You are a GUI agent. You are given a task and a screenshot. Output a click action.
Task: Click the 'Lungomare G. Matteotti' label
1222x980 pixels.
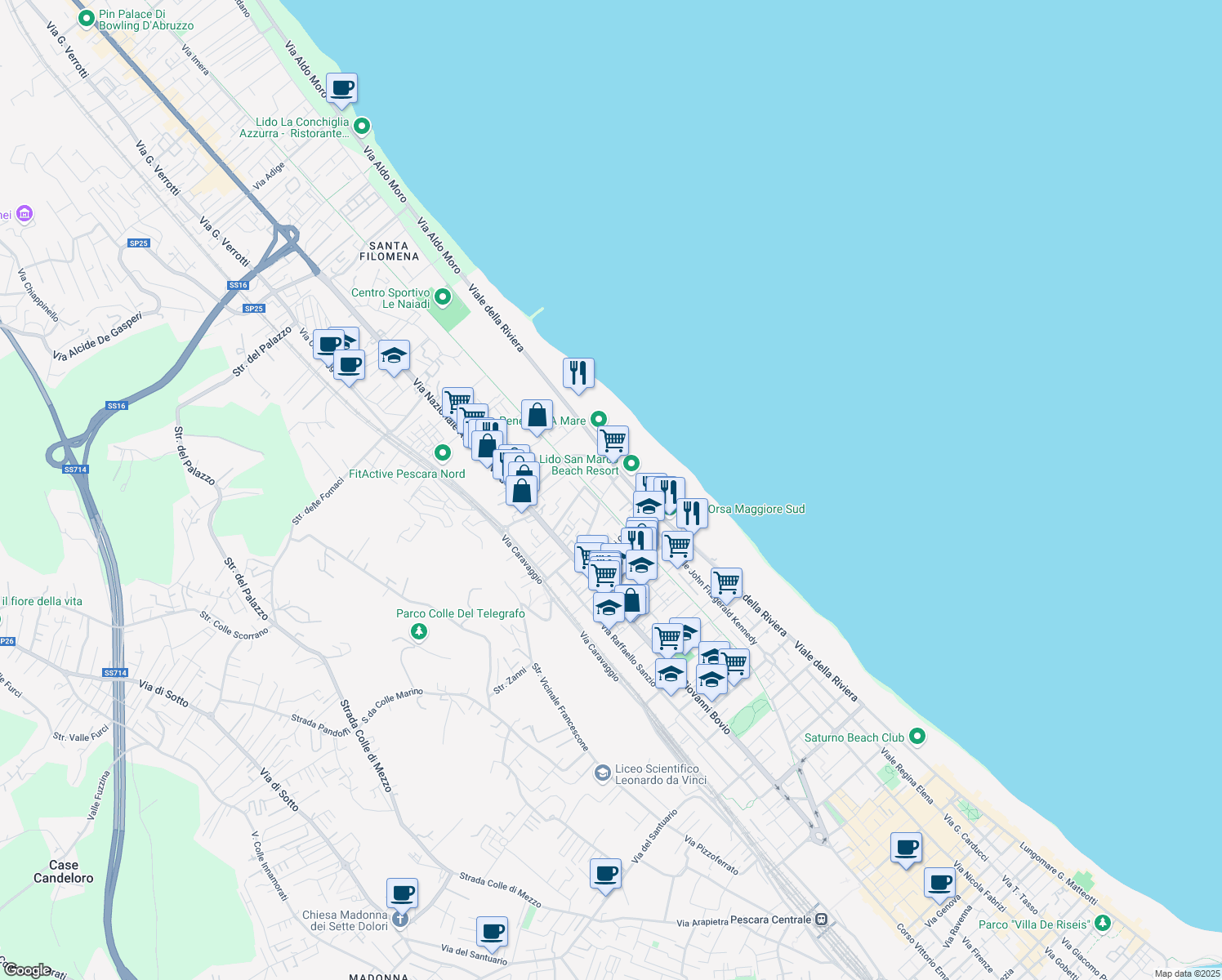1059,874
